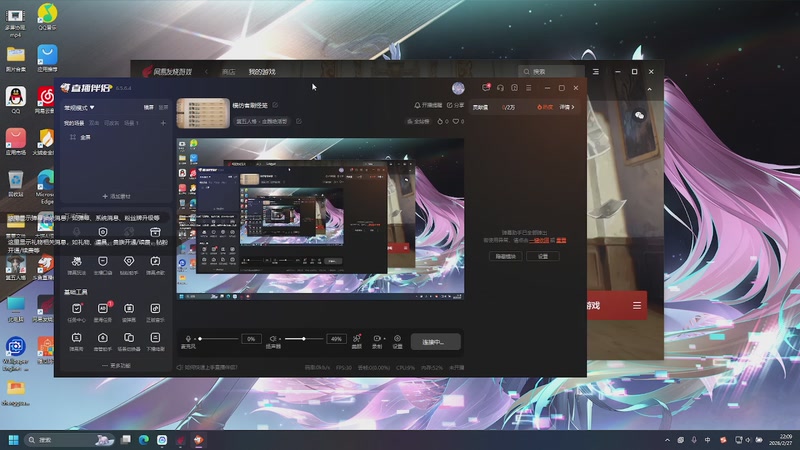The width and height of the screenshot is (800, 450).
Task: Click the taskbar search box
Action: [68, 440]
